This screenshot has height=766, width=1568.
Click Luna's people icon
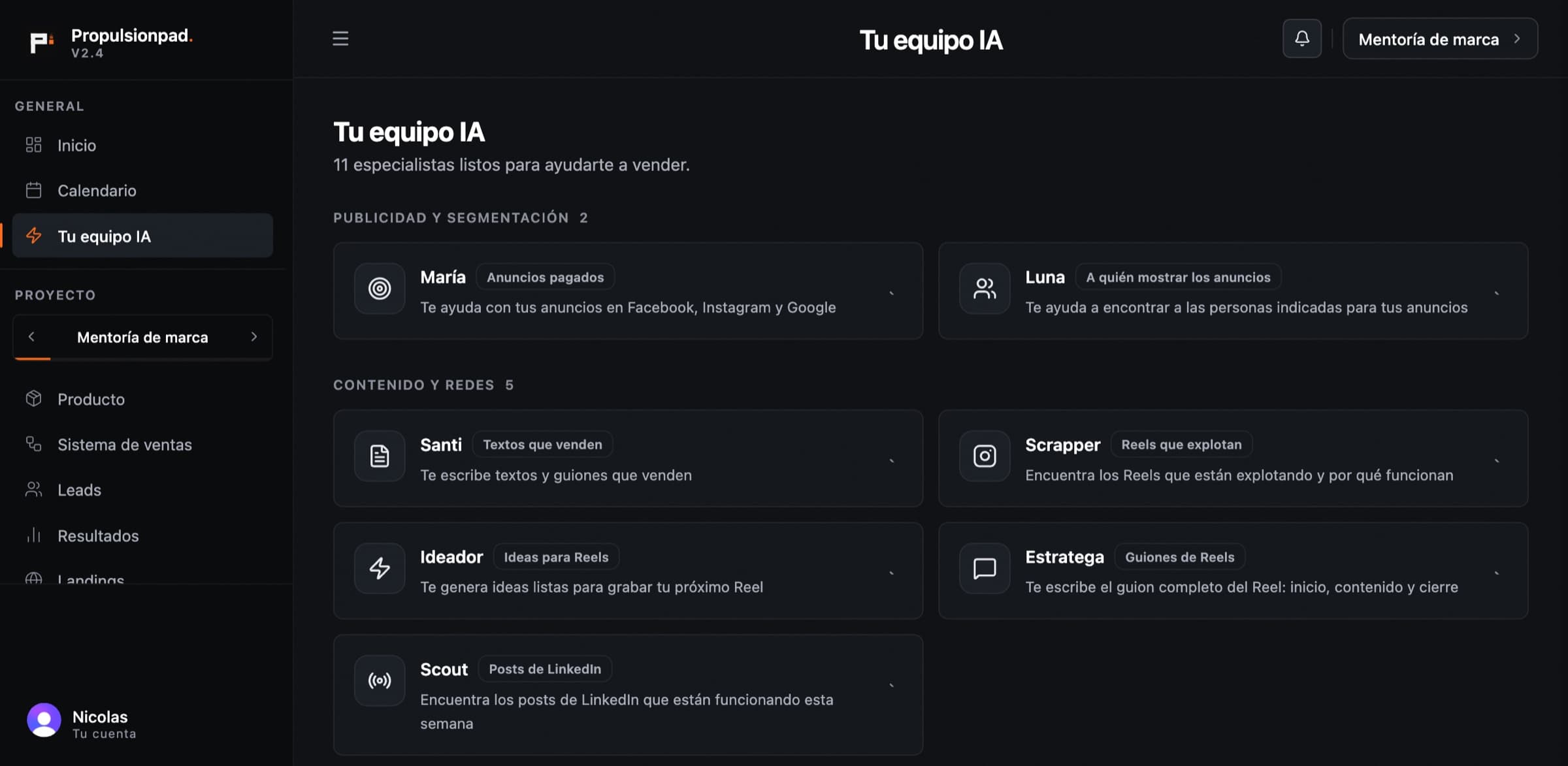[x=985, y=288]
